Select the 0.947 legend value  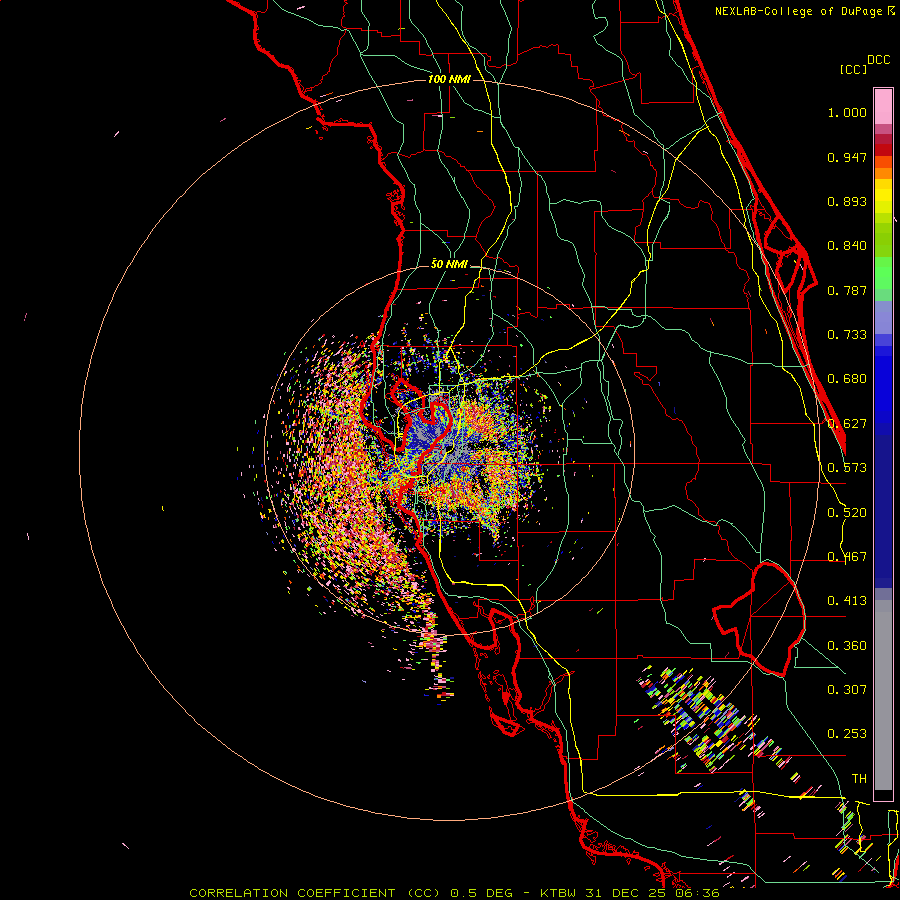847,157
